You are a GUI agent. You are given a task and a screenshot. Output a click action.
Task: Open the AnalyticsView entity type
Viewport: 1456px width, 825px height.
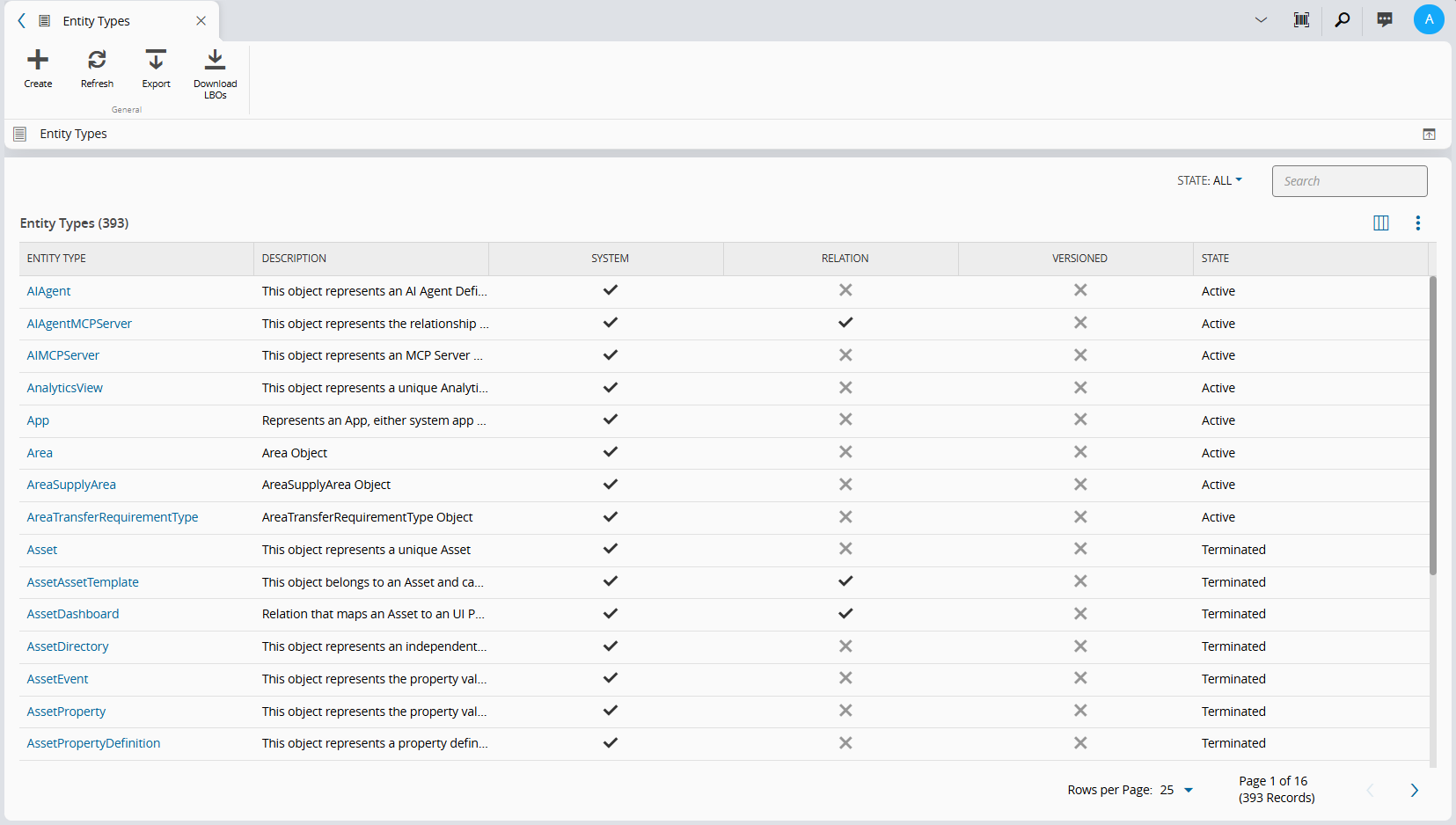(64, 388)
